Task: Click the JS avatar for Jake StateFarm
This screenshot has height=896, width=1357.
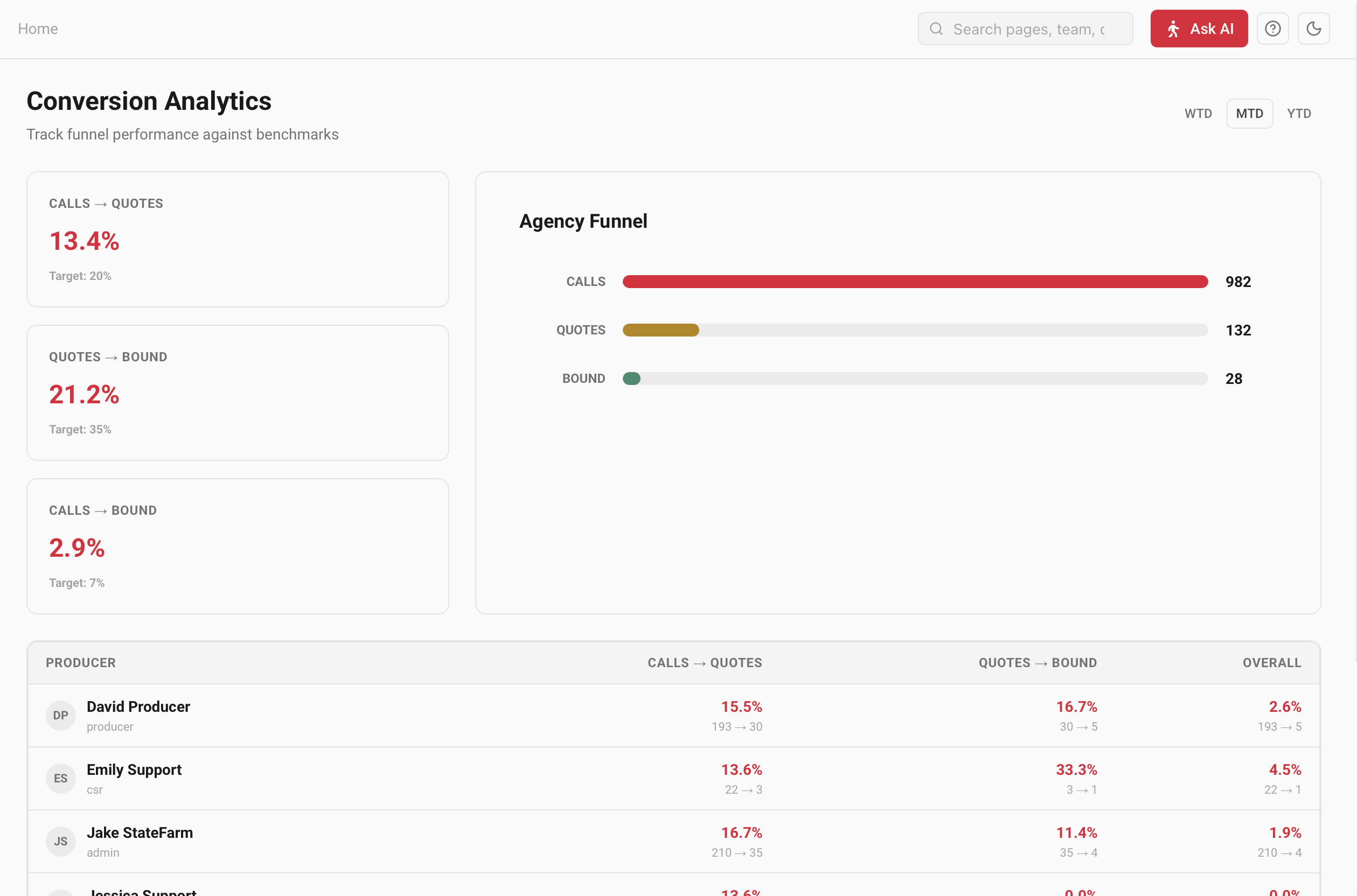Action: [60, 841]
